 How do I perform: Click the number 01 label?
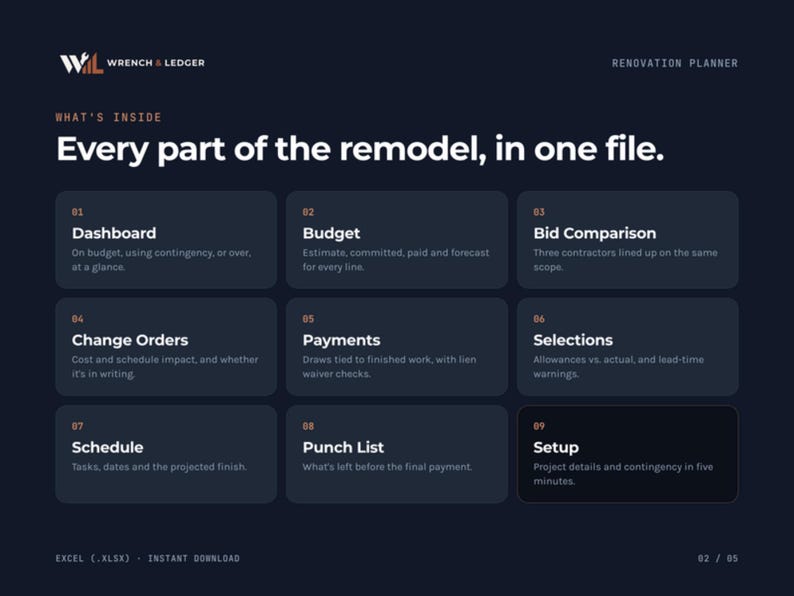tap(77, 212)
